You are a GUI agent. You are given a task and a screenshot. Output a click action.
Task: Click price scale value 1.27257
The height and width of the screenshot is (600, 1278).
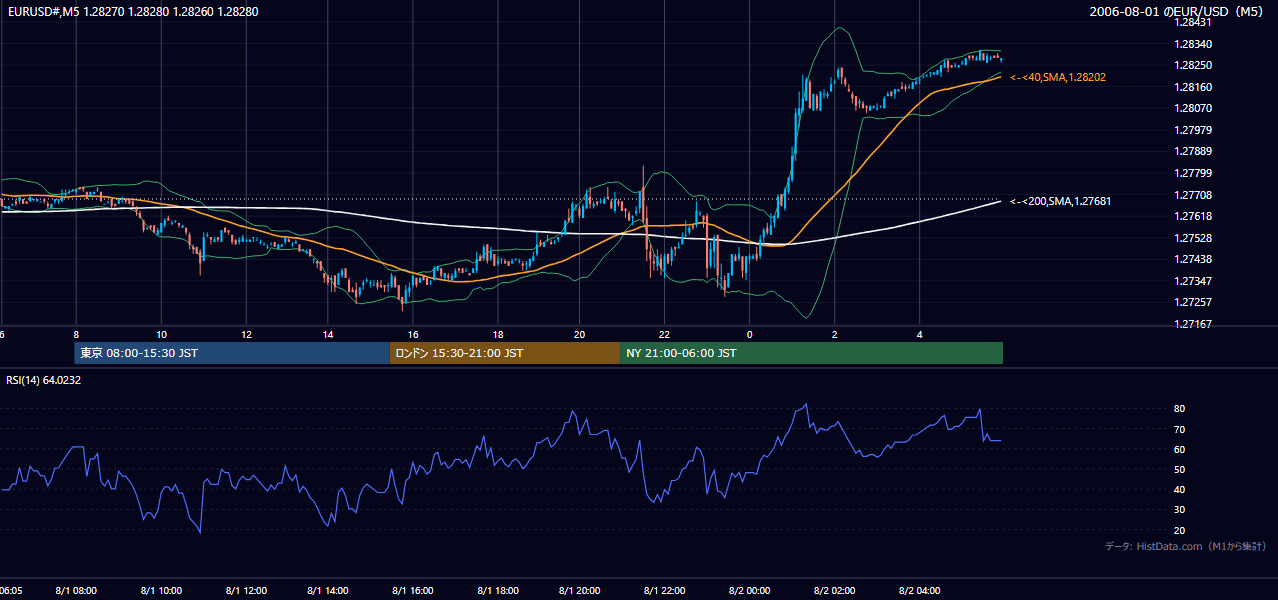1192,302
